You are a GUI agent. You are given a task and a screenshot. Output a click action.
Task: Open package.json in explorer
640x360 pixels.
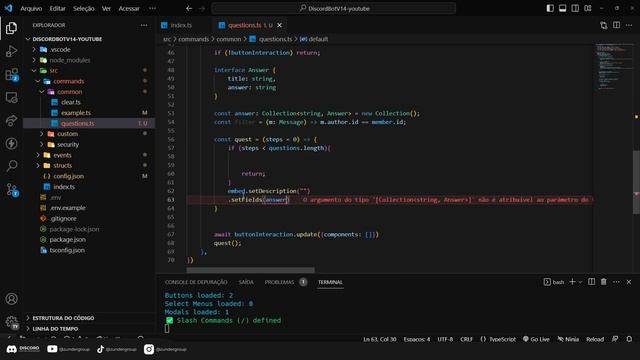(x=67, y=240)
